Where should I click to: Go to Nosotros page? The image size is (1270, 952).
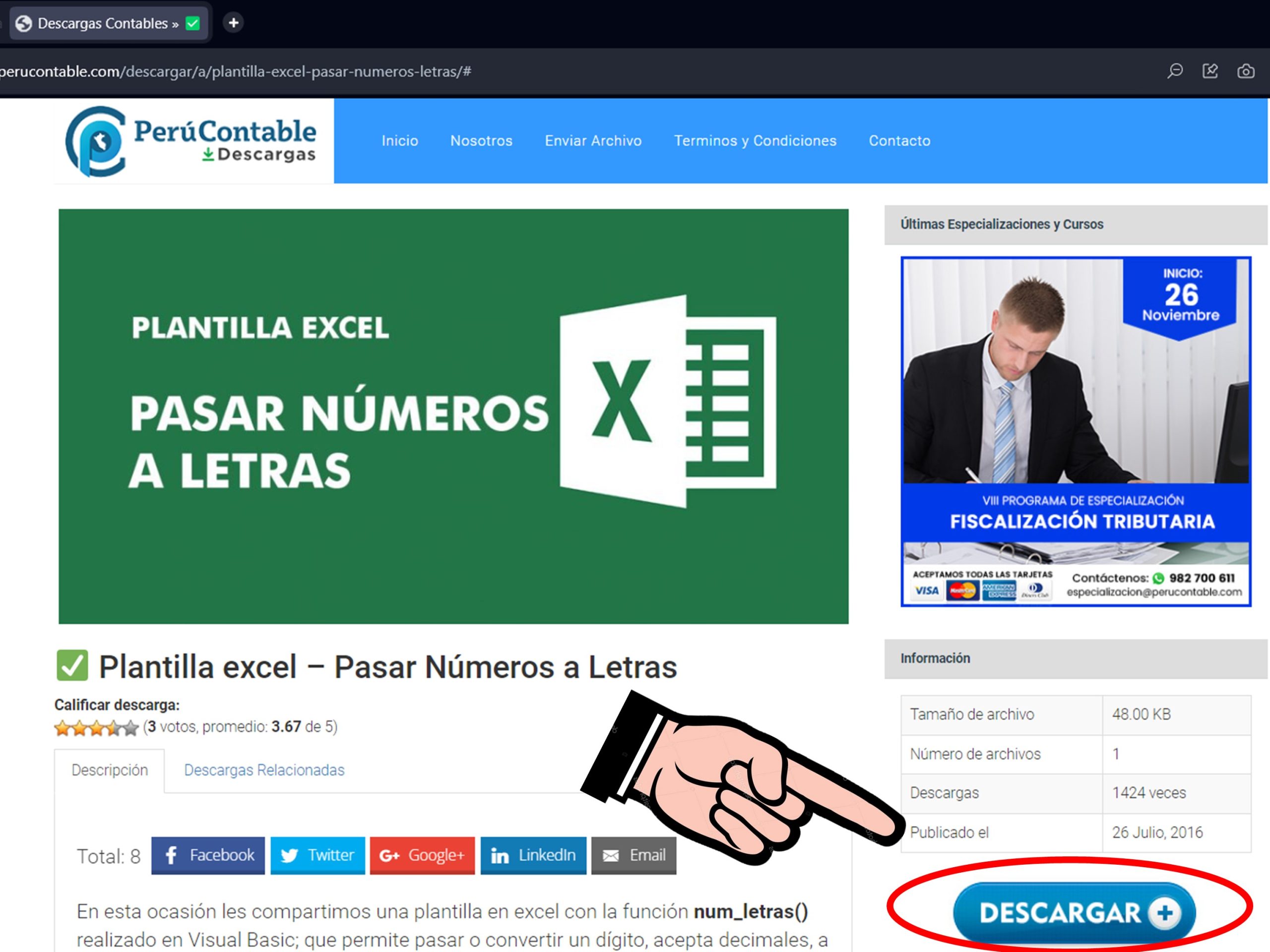point(481,141)
